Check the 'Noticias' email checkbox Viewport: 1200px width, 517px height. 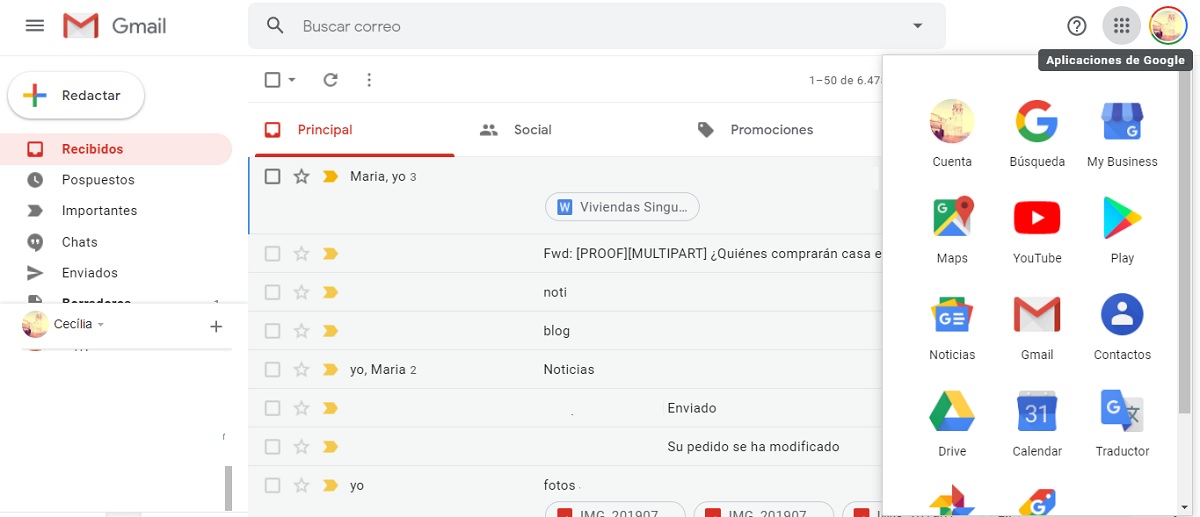272,370
